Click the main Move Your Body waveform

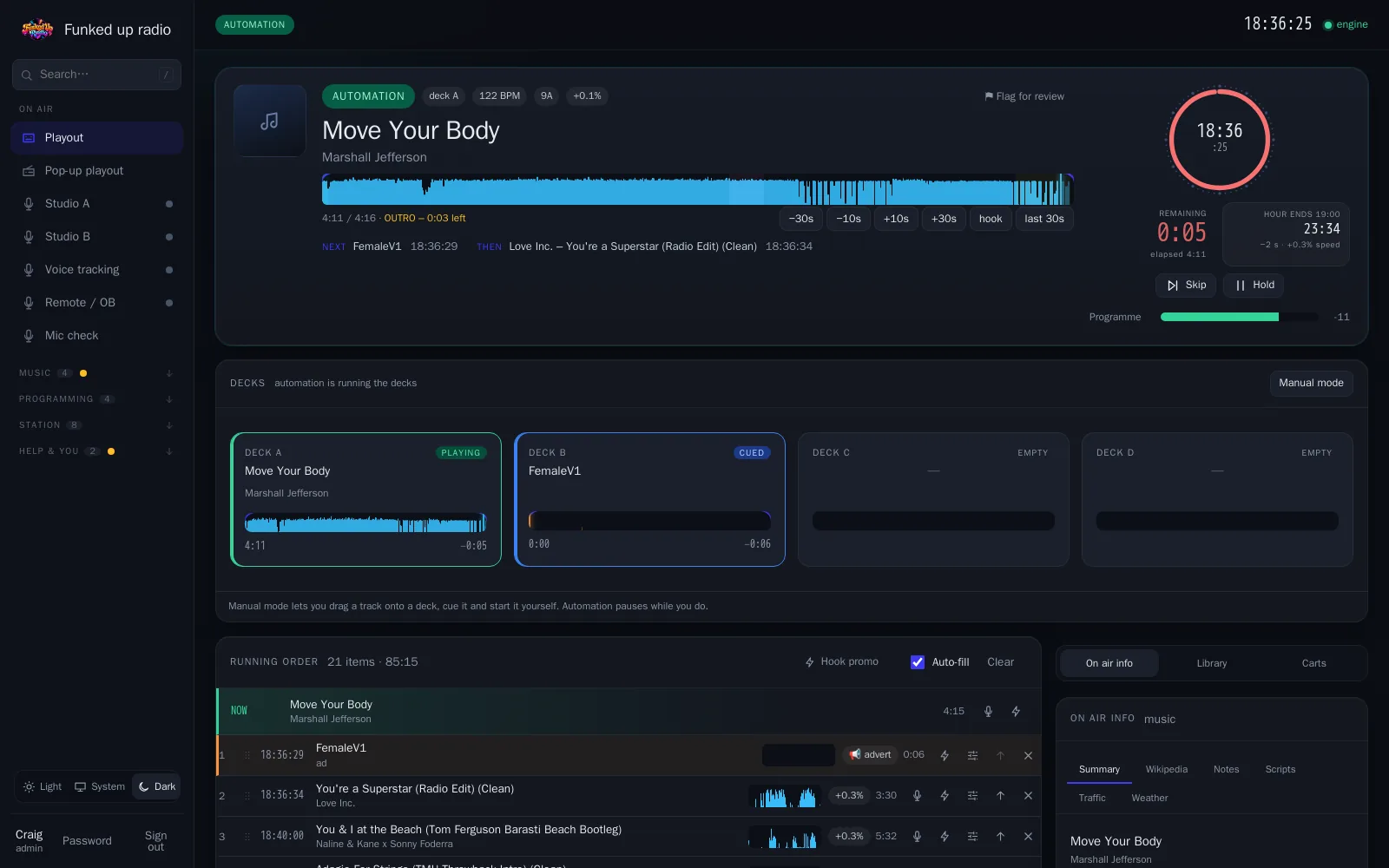coord(698,189)
